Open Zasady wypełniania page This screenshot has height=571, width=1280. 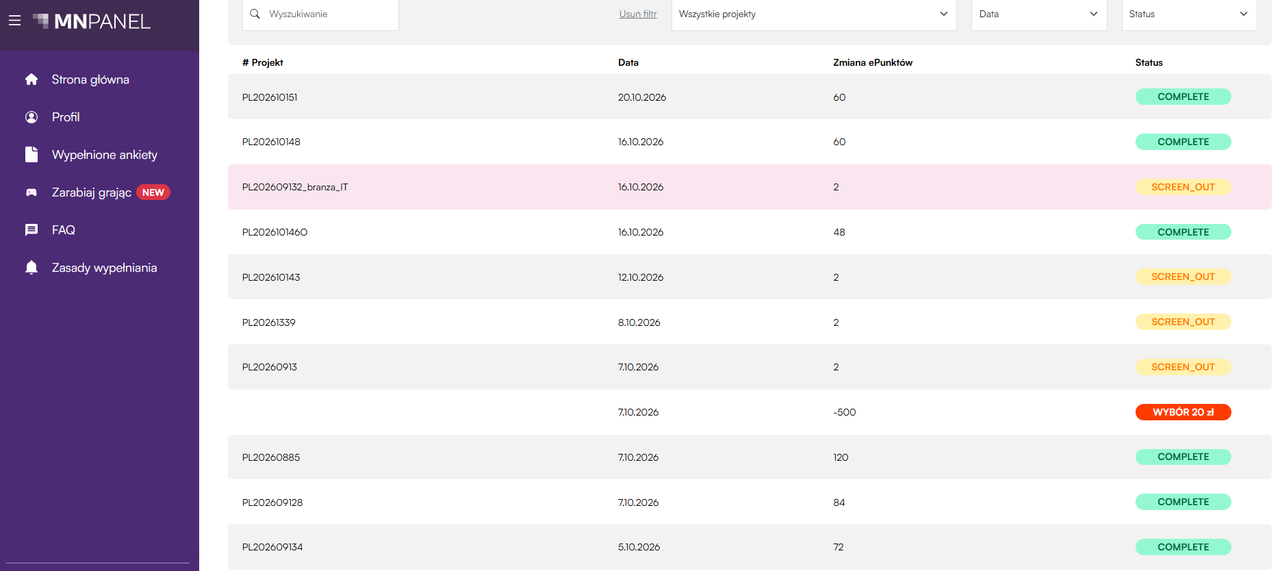click(104, 268)
